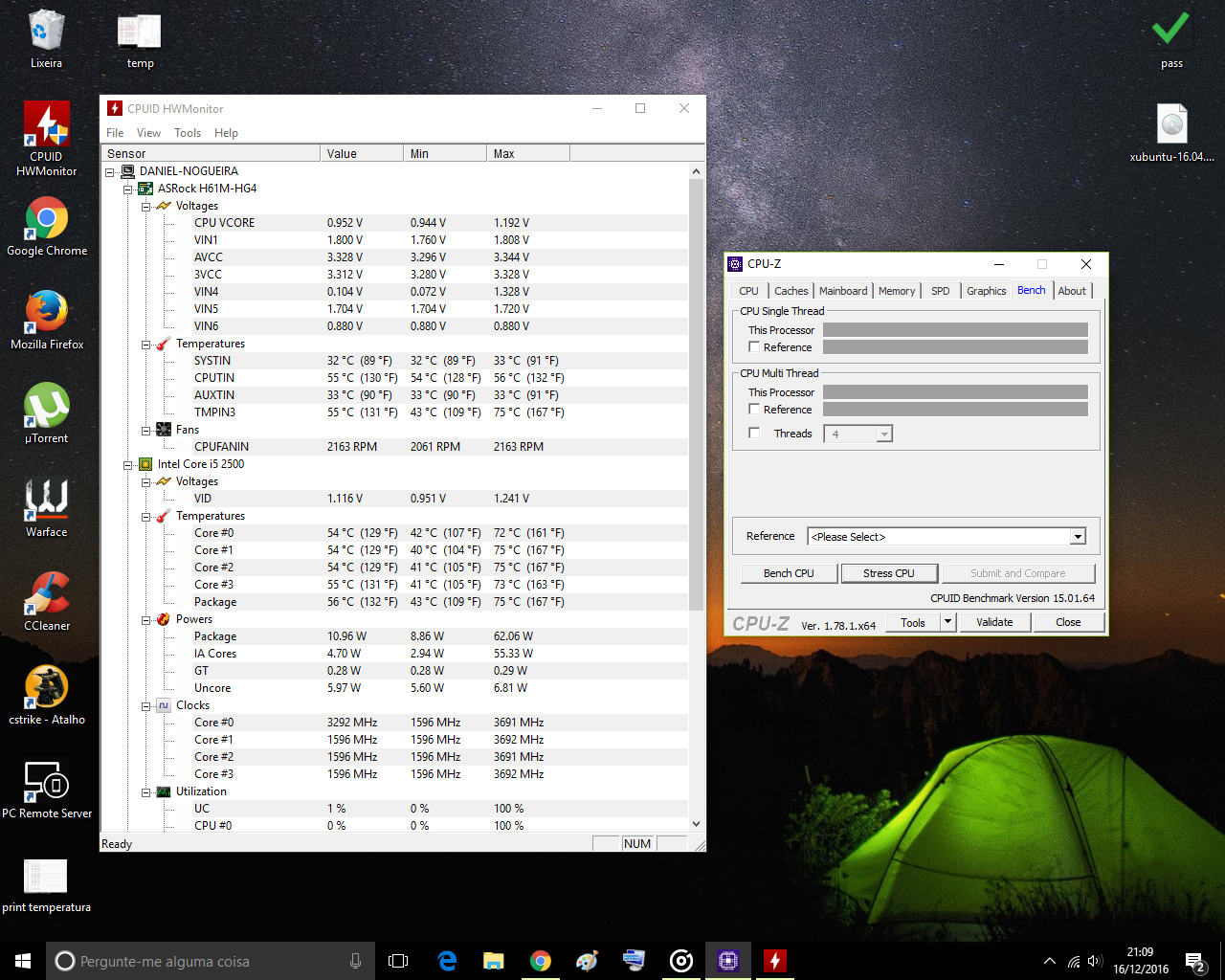Switch to CPU-Z taskbar icon
1225x980 pixels.
pos(728,961)
